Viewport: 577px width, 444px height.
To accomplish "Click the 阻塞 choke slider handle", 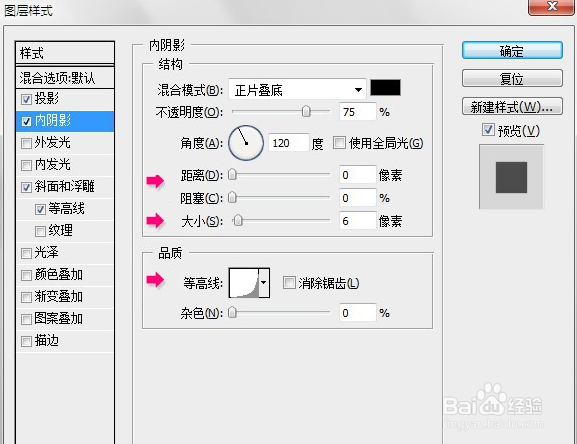I will 232,198.
